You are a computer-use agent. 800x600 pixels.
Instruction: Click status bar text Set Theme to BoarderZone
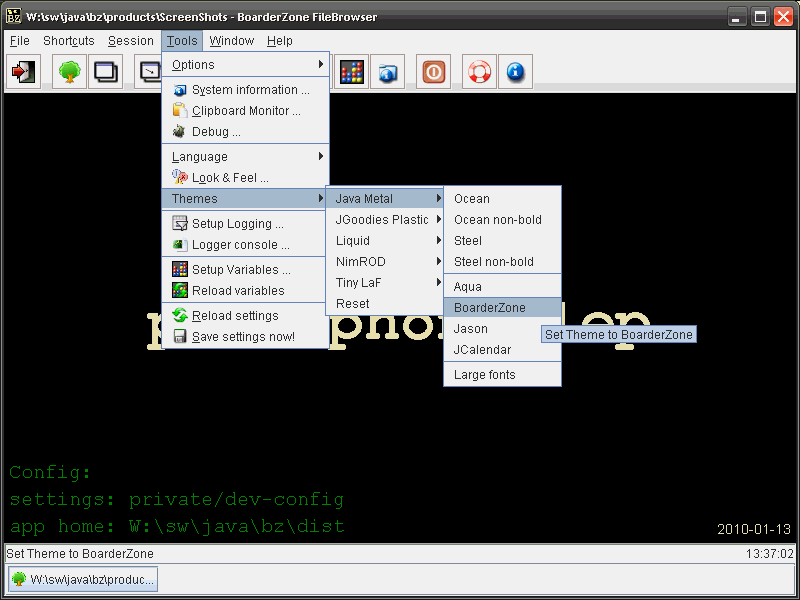[80, 554]
